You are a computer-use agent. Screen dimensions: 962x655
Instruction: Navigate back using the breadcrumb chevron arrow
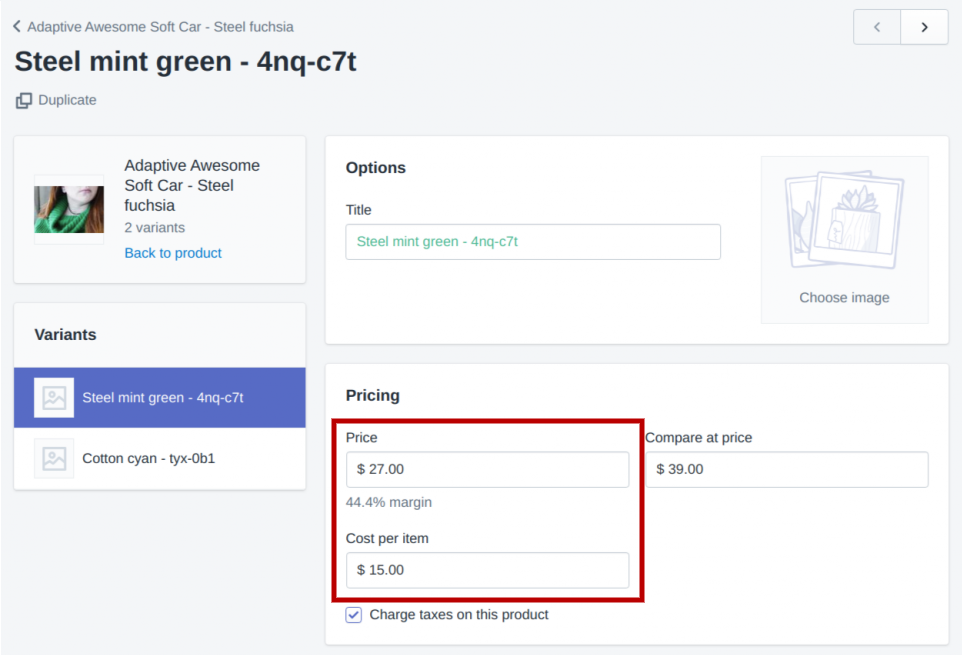(16, 27)
